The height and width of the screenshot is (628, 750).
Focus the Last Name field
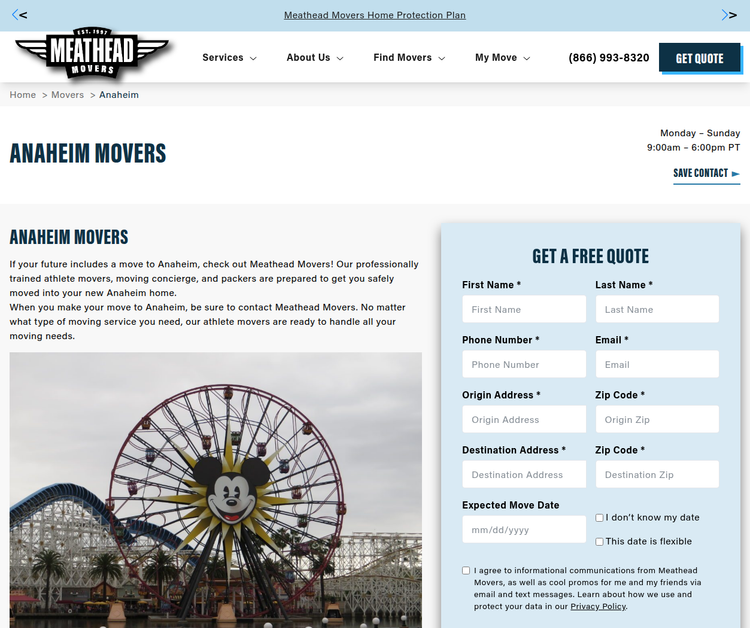click(657, 309)
